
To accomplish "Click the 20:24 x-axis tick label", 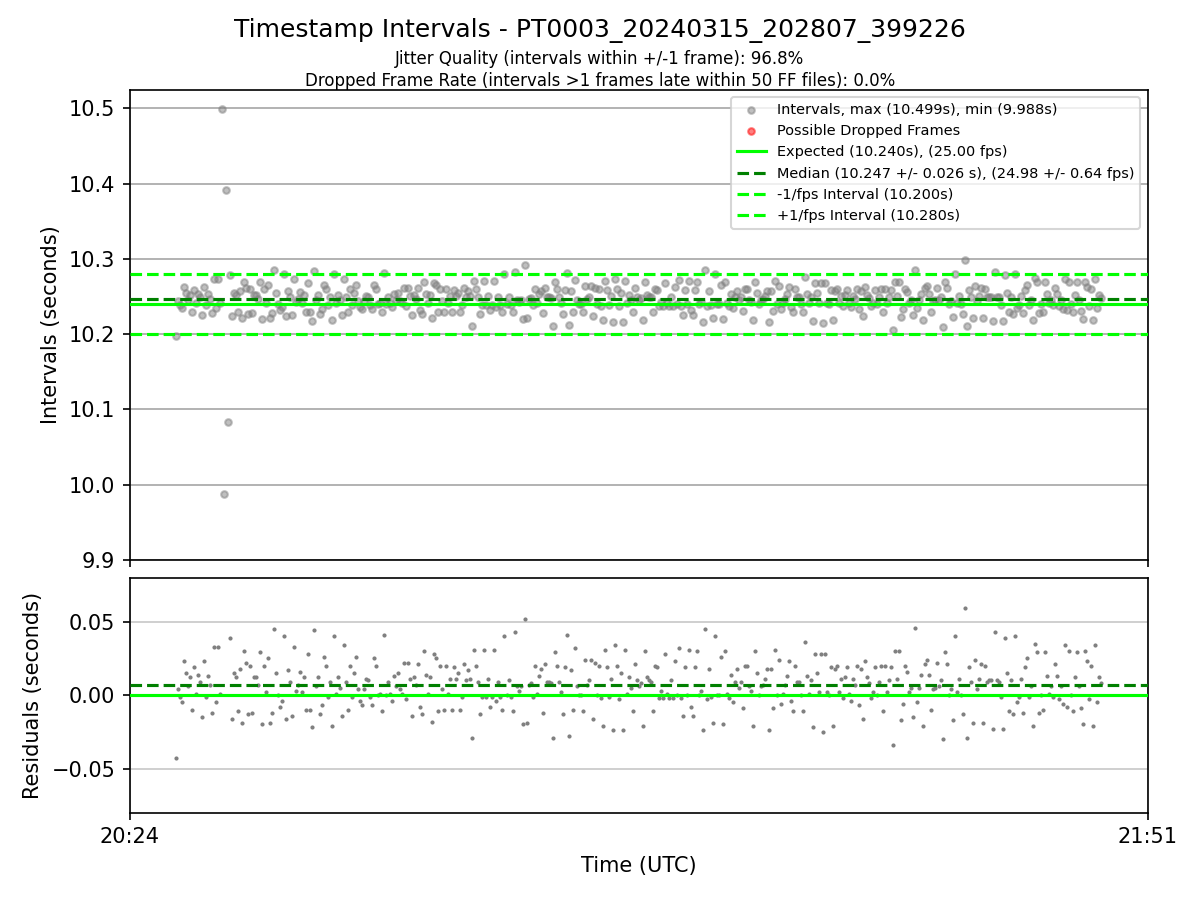I will click(130, 836).
